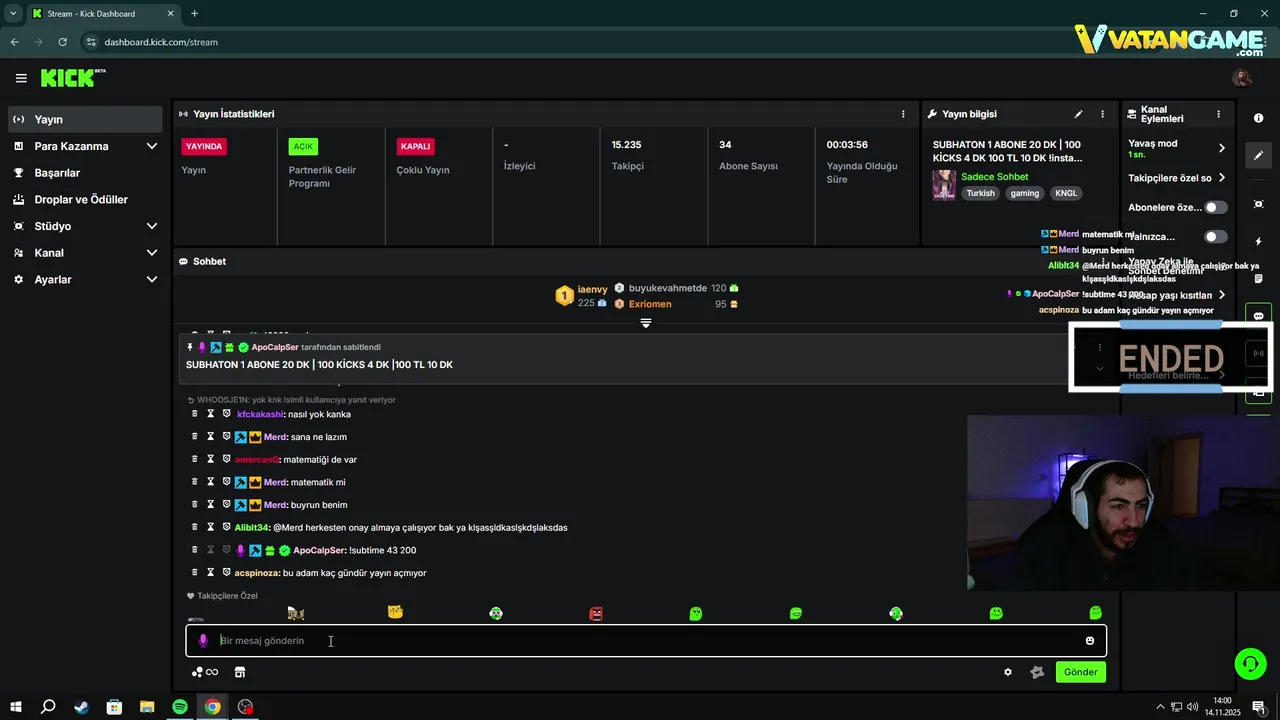1280x720 pixels.
Task: Insert the yellow cat quick emote
Action: click(x=395, y=612)
